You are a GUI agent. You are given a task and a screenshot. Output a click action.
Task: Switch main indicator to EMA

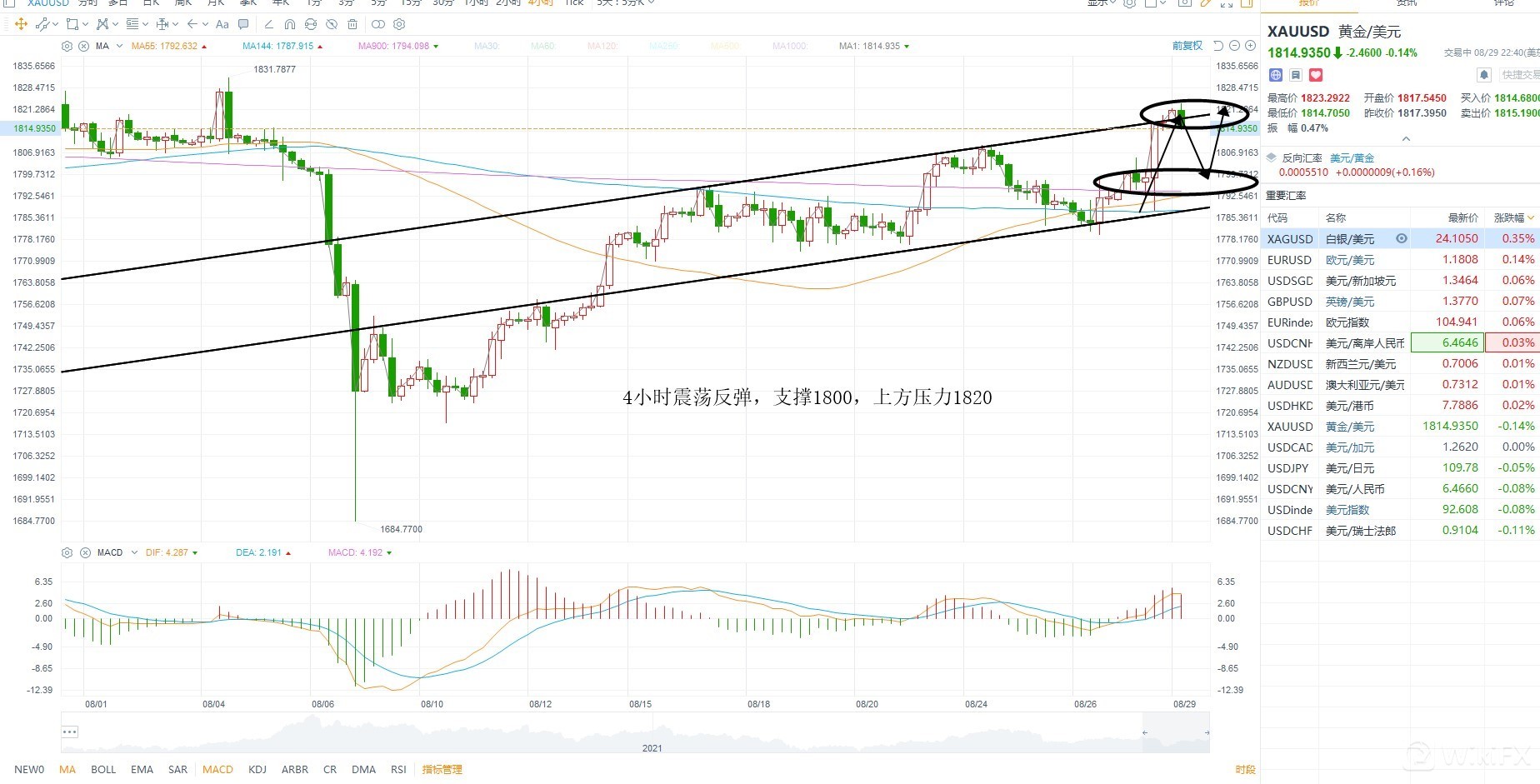pyautogui.click(x=142, y=769)
